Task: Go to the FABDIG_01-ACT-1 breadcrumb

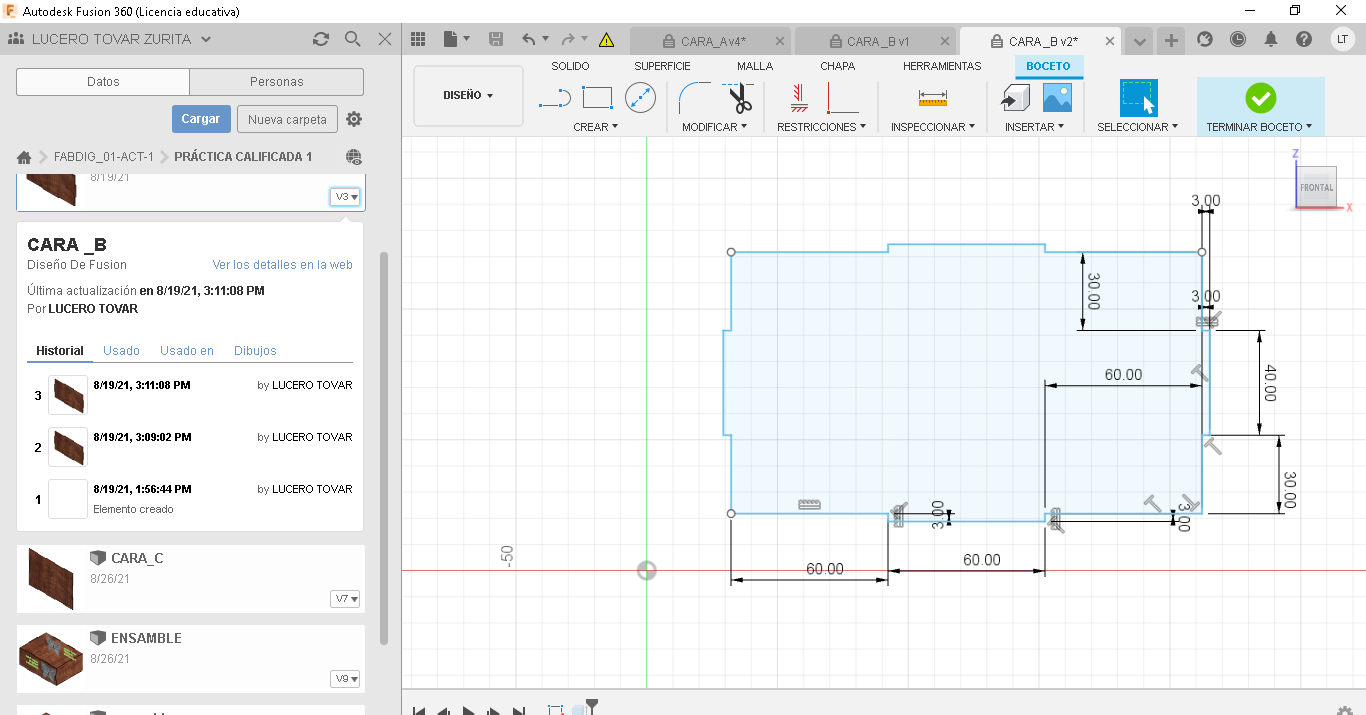Action: point(104,157)
